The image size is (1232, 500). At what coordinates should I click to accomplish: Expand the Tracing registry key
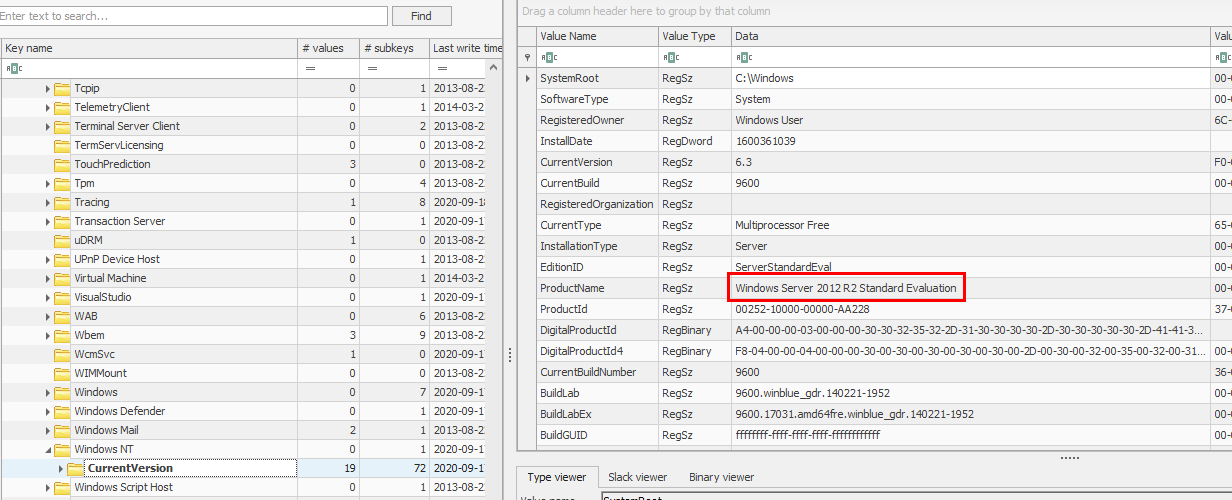tap(47, 202)
